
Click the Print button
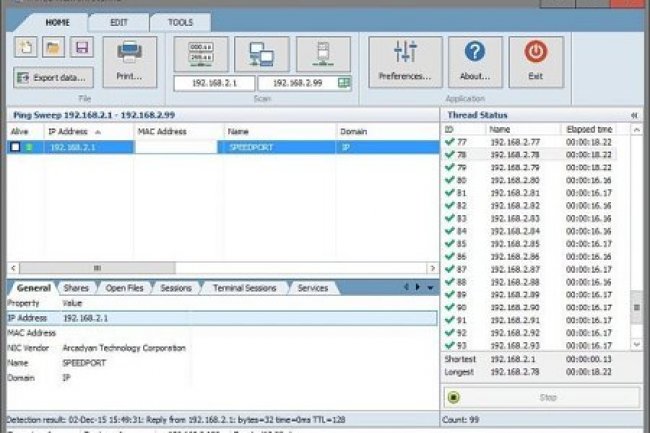click(x=130, y=60)
